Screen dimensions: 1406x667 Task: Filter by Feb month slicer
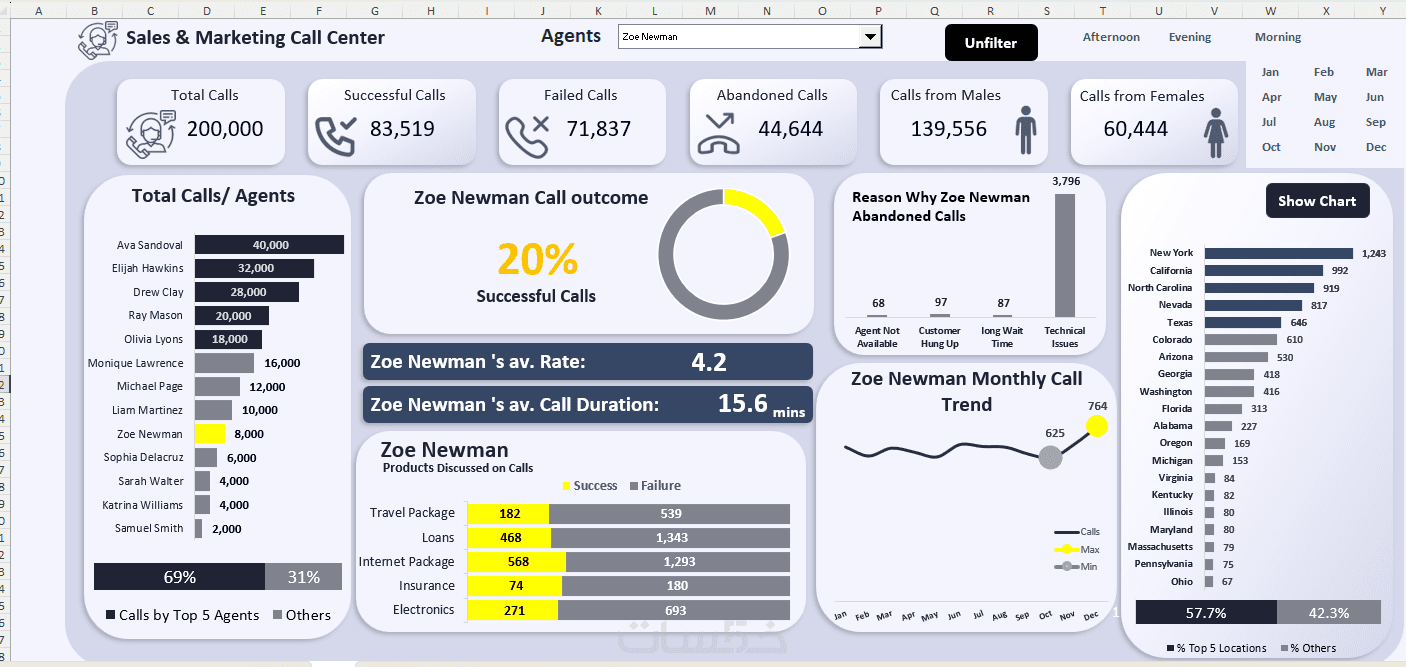pos(1324,72)
